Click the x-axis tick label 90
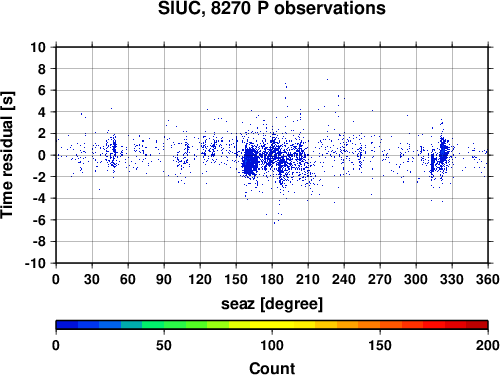Image resolution: width=500 pixels, height=375 pixels. (x=164, y=279)
